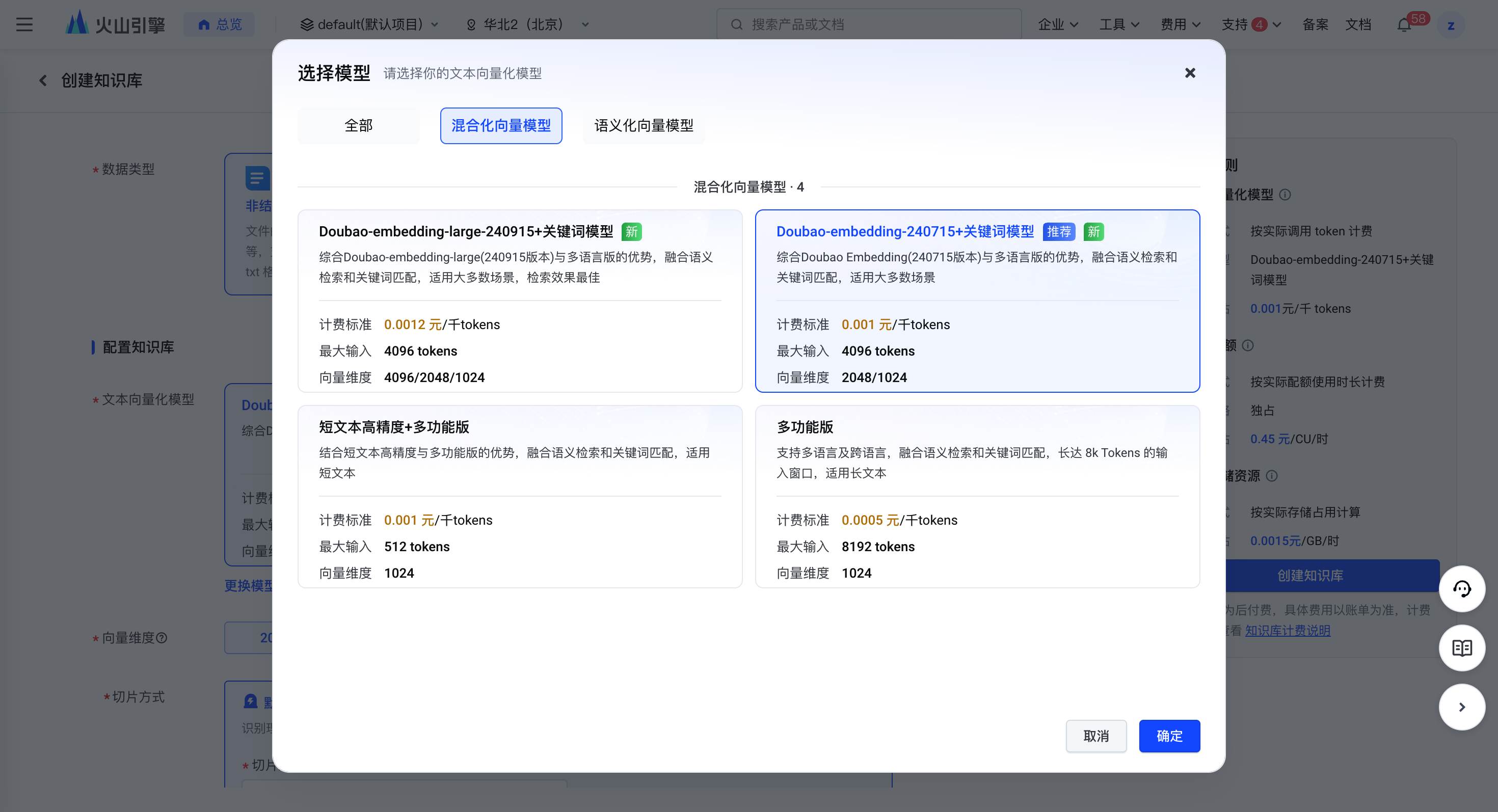Viewport: 1498px width, 812px height.
Task: Confirm selection with the 确定 button
Action: (1169, 736)
